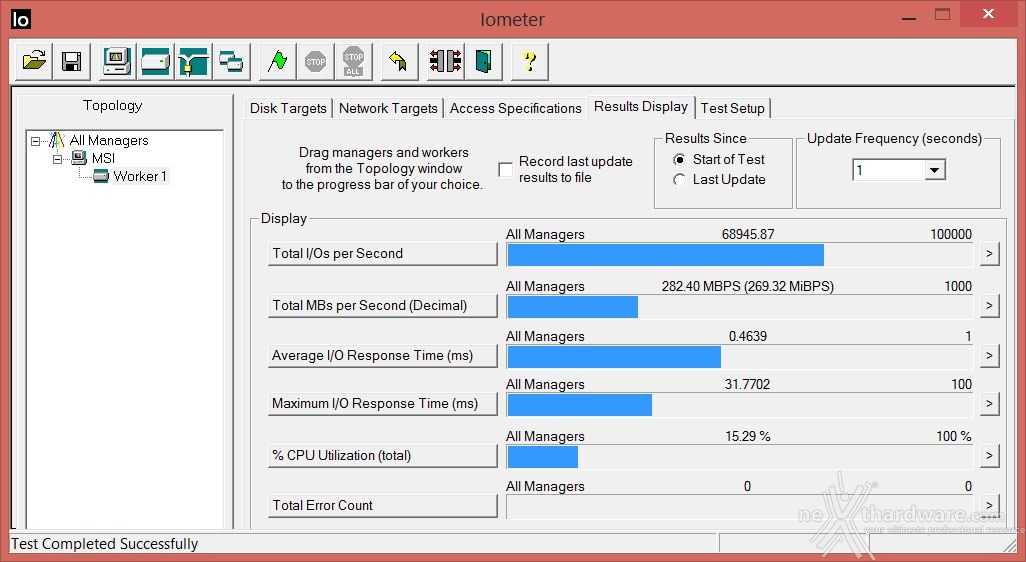The height and width of the screenshot is (562, 1026).
Task: Enable Record last update results to file
Action: [x=505, y=169]
